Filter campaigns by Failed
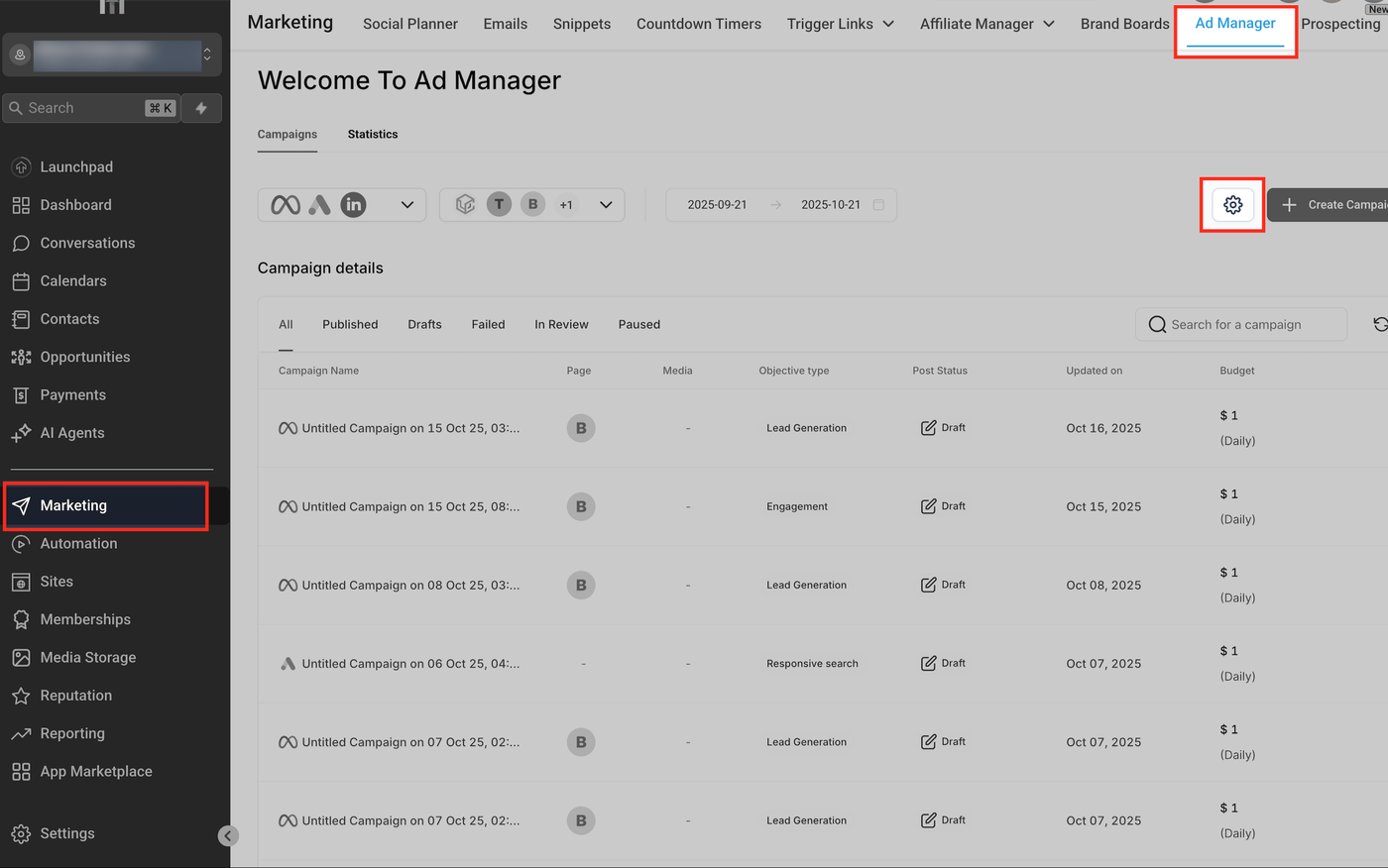Image resolution: width=1388 pixels, height=868 pixels. [488, 325]
